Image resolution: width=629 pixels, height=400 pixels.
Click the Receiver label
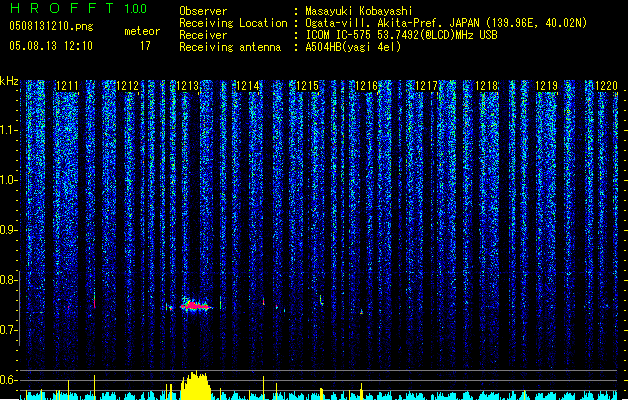click(203, 35)
